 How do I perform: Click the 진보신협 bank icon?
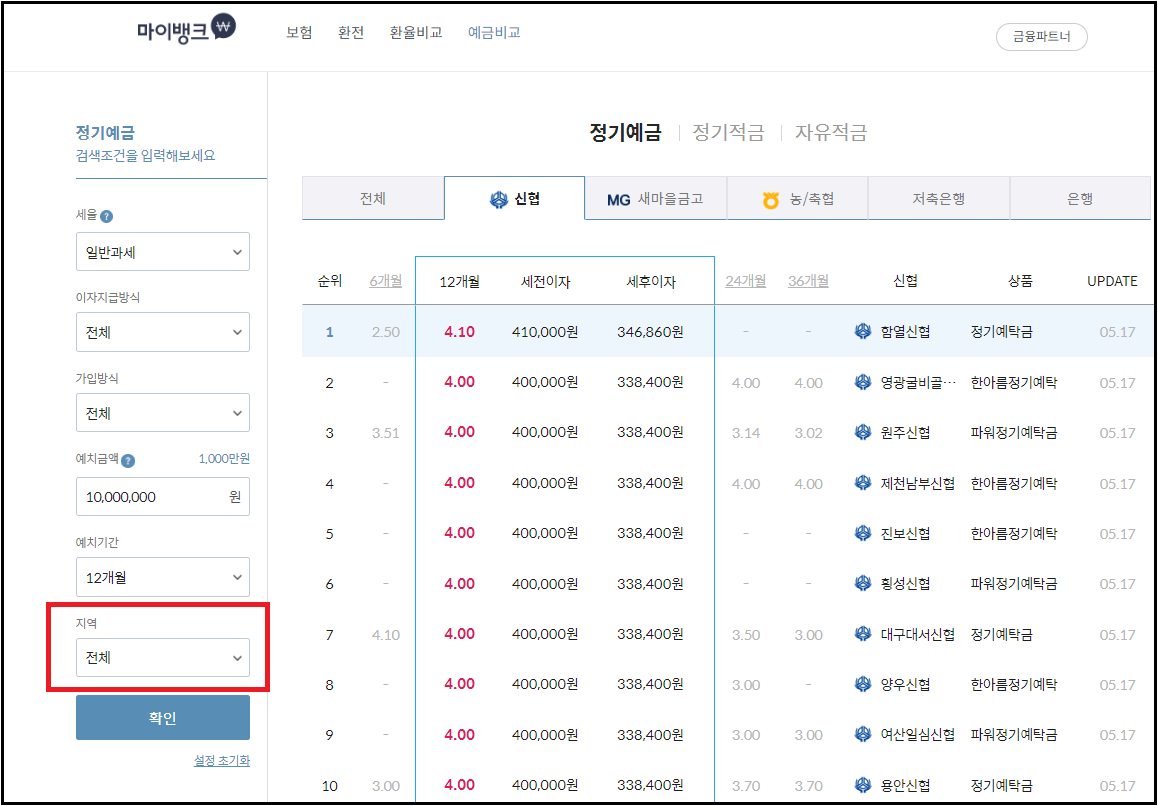(x=862, y=533)
